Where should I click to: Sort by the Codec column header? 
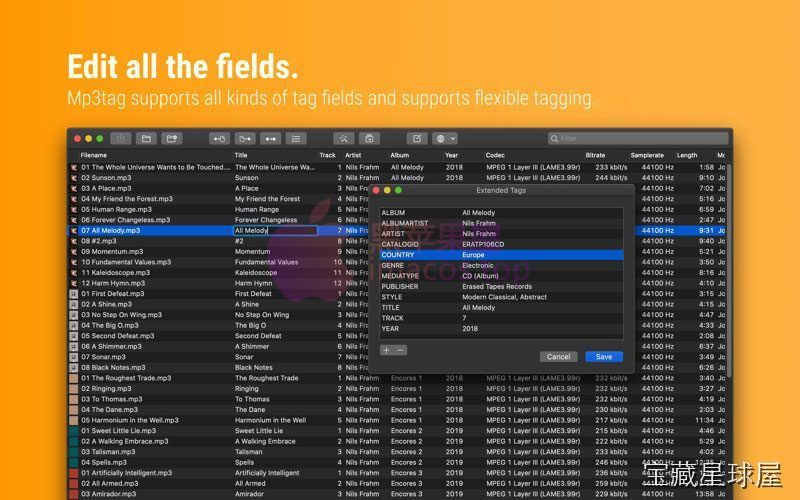(495, 155)
